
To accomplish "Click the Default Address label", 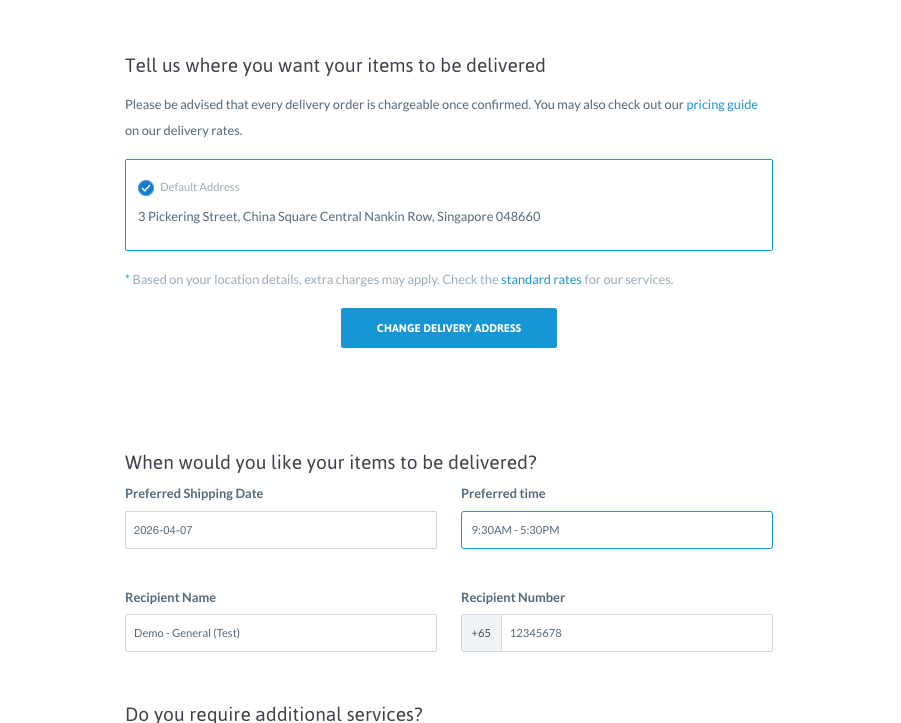I will 198,187.
